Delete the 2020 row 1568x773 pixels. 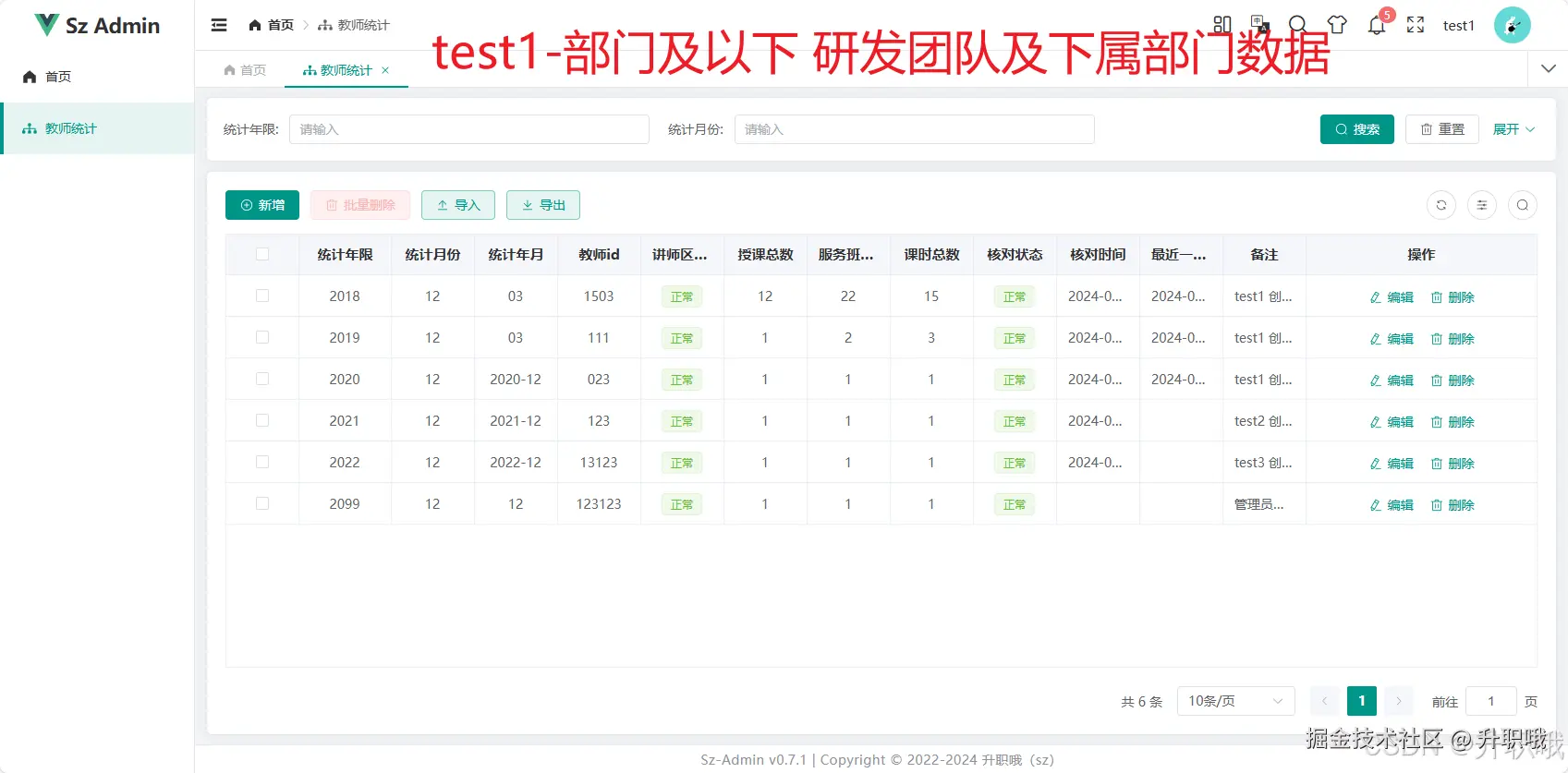point(1453,380)
